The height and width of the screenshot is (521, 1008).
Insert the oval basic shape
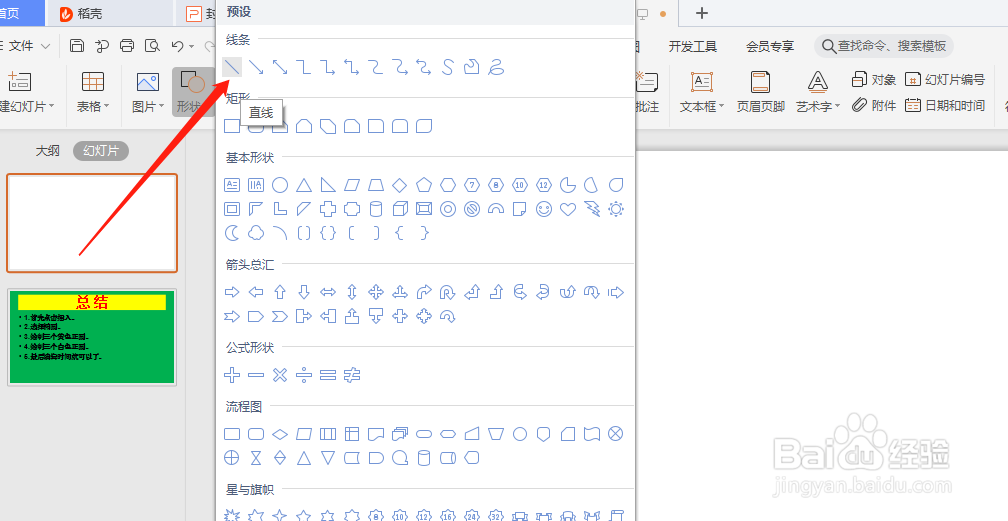coord(280,185)
